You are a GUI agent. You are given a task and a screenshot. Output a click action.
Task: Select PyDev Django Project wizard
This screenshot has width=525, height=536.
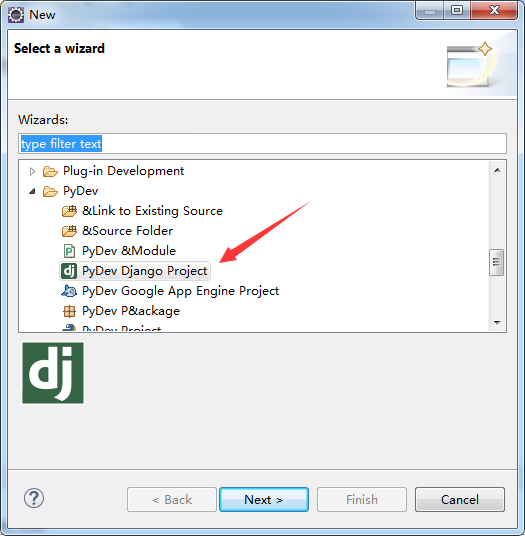pyautogui.click(x=145, y=271)
